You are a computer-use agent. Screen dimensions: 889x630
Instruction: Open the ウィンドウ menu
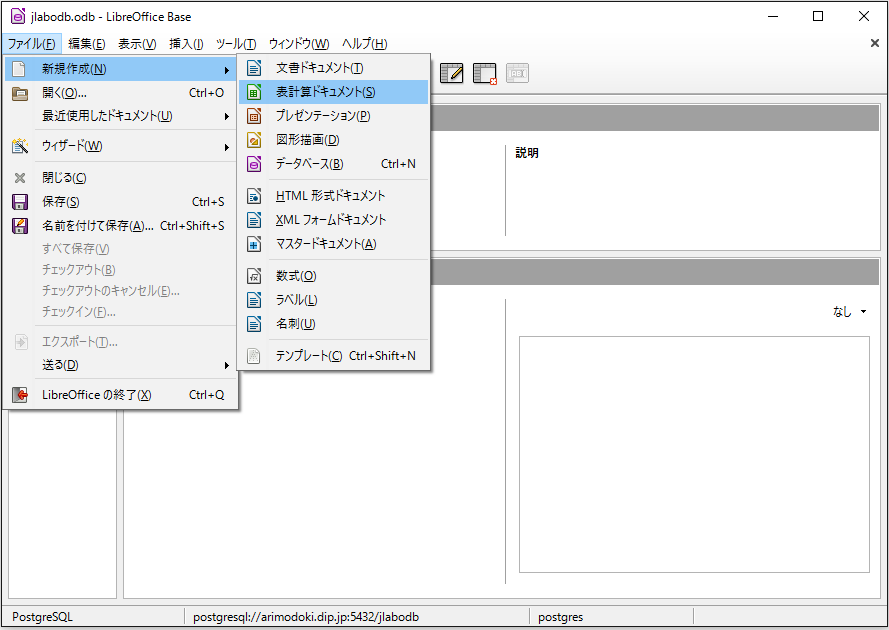click(299, 44)
